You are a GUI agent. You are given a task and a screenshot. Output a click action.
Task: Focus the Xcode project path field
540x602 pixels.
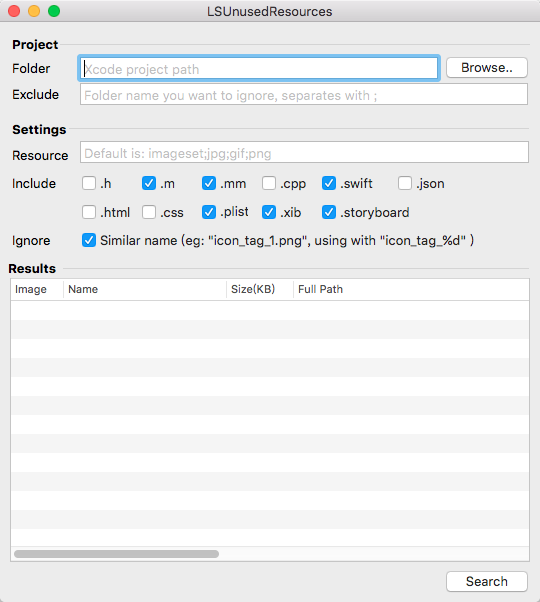pyautogui.click(x=259, y=68)
